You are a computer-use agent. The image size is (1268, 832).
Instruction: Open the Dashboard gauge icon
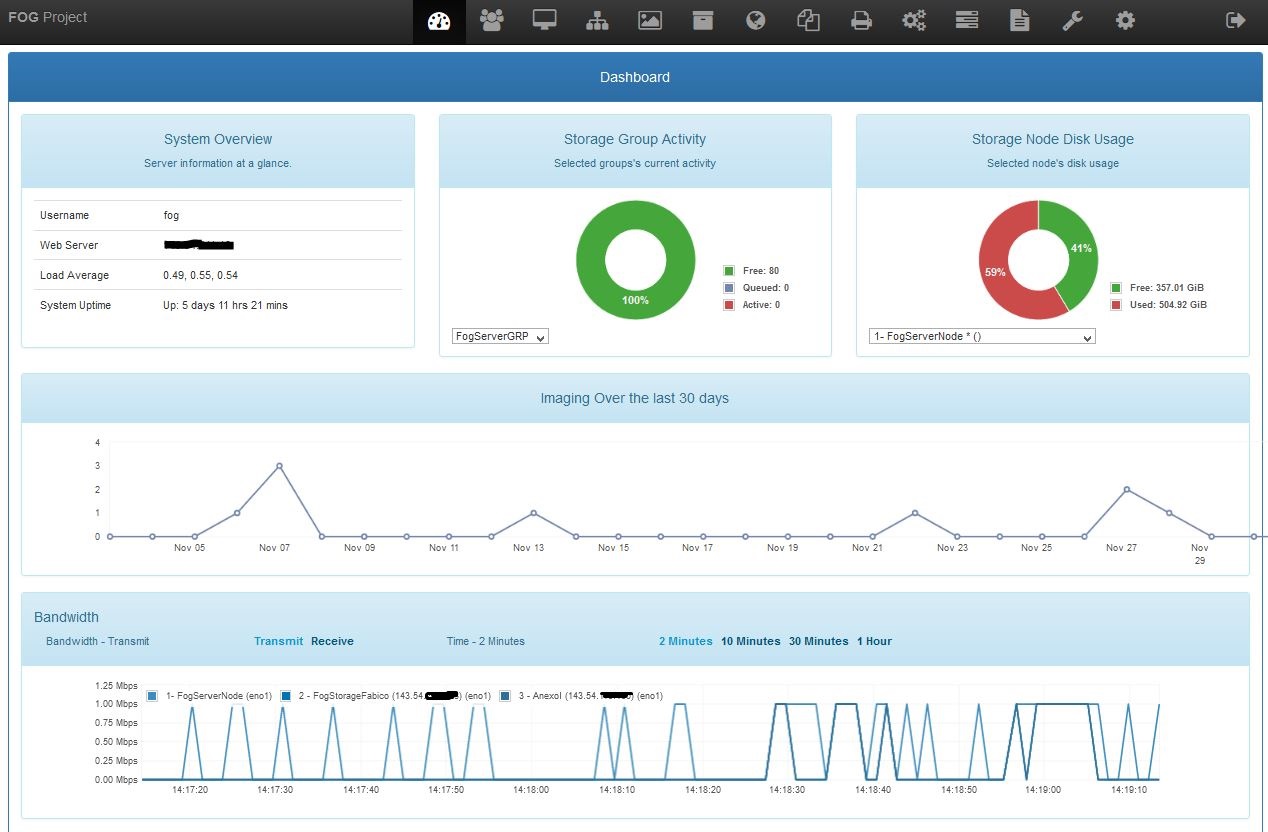pyautogui.click(x=439, y=21)
